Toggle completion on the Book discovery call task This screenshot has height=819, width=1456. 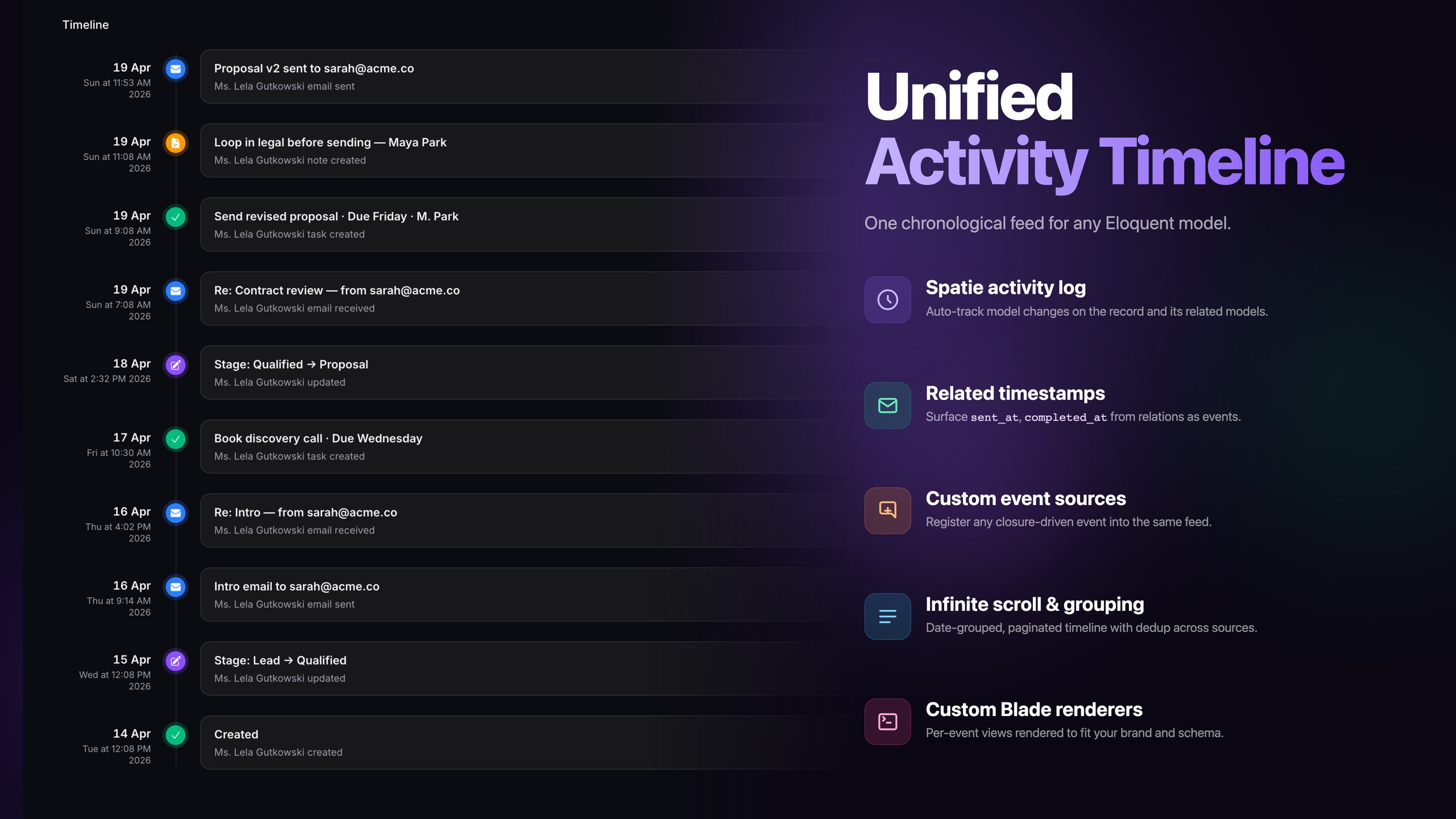click(x=175, y=439)
